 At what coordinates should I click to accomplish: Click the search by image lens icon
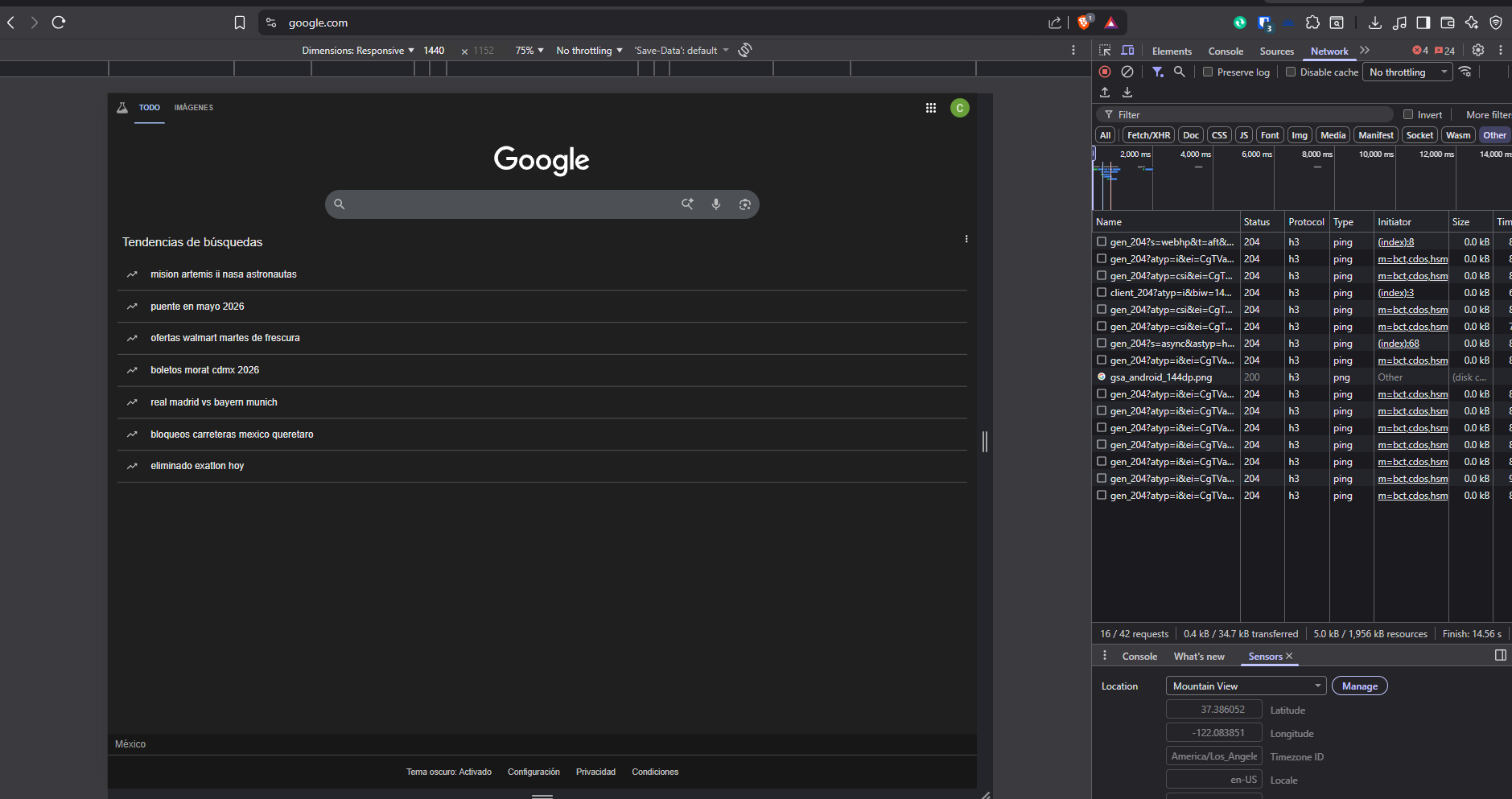click(x=745, y=204)
